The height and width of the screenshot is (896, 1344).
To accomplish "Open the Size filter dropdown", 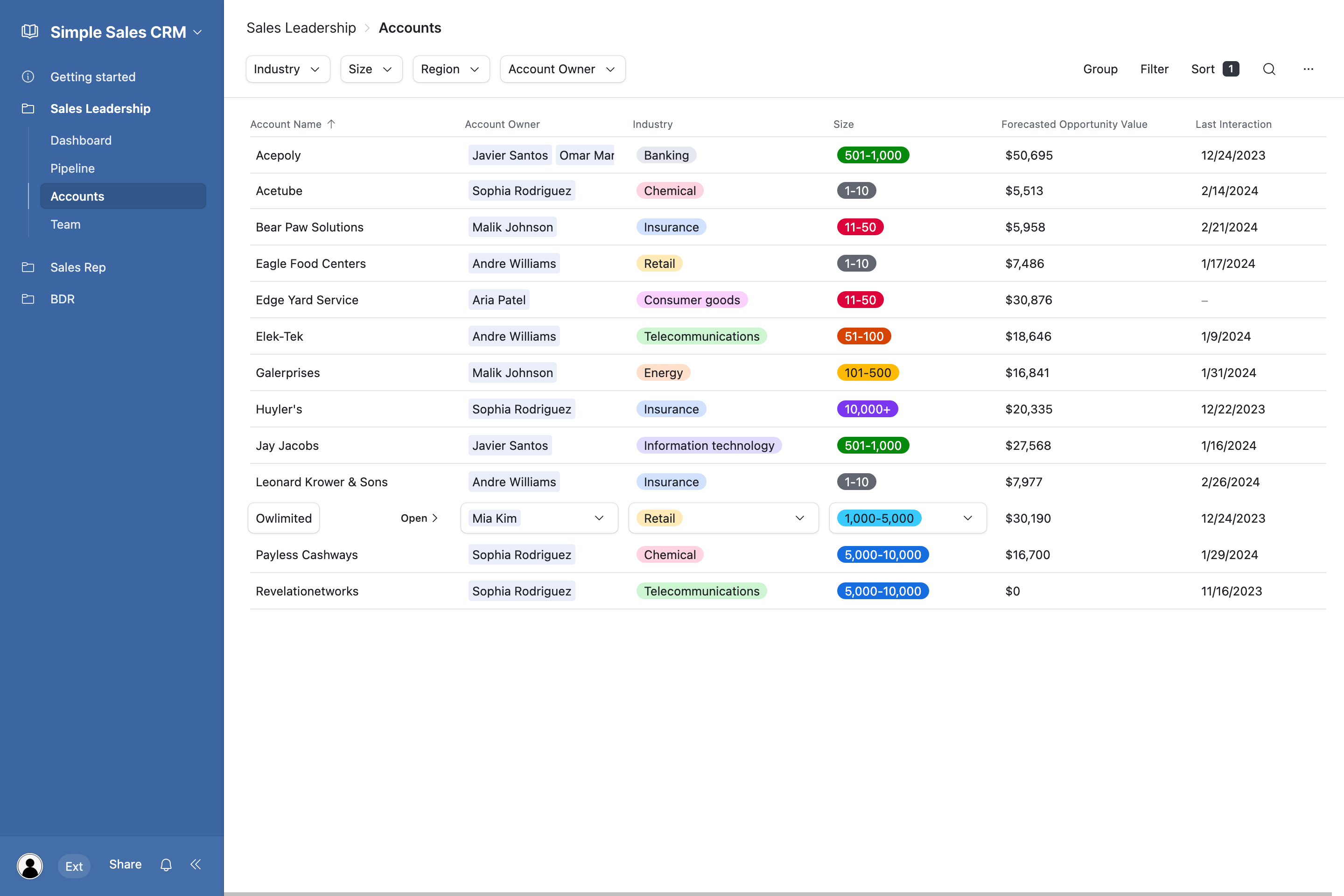I will [x=371, y=69].
